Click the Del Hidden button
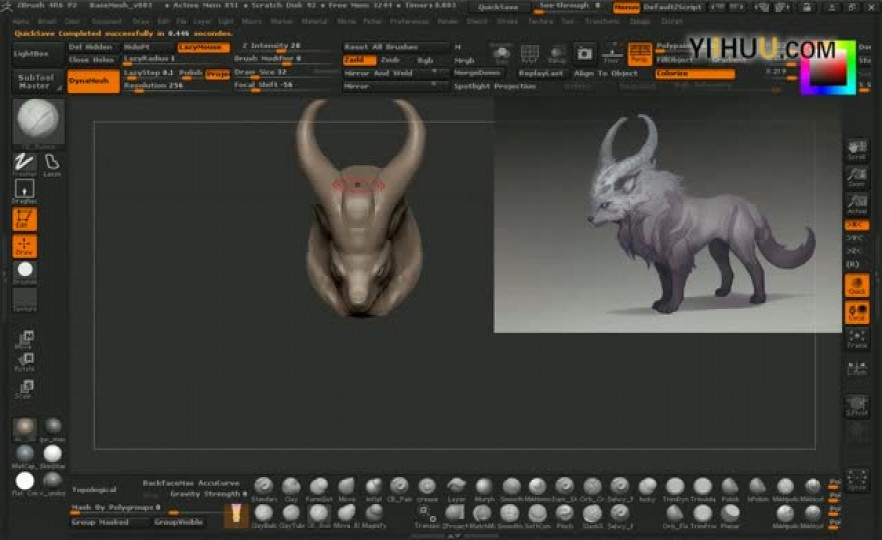Screen dimensions: 882x540 point(91,47)
